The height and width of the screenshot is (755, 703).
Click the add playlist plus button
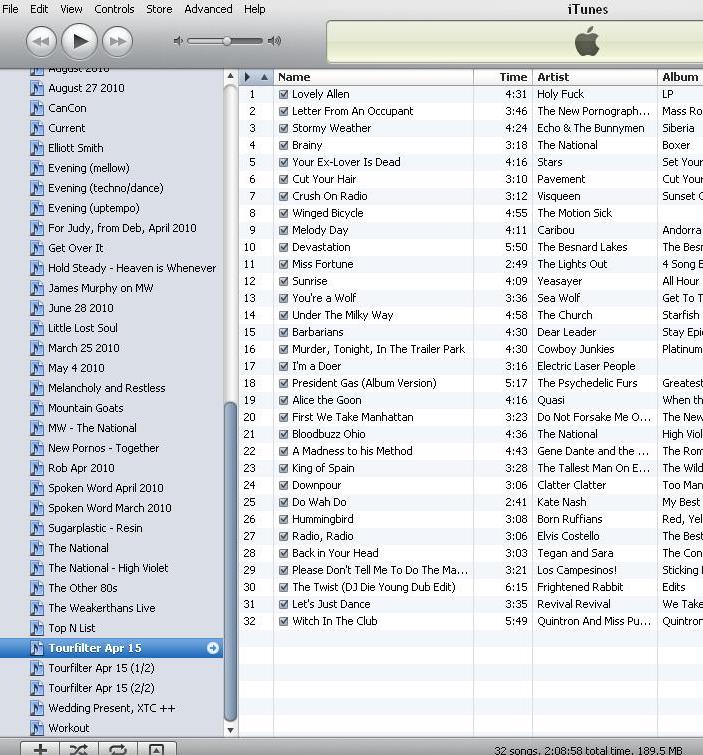[x=40, y=749]
